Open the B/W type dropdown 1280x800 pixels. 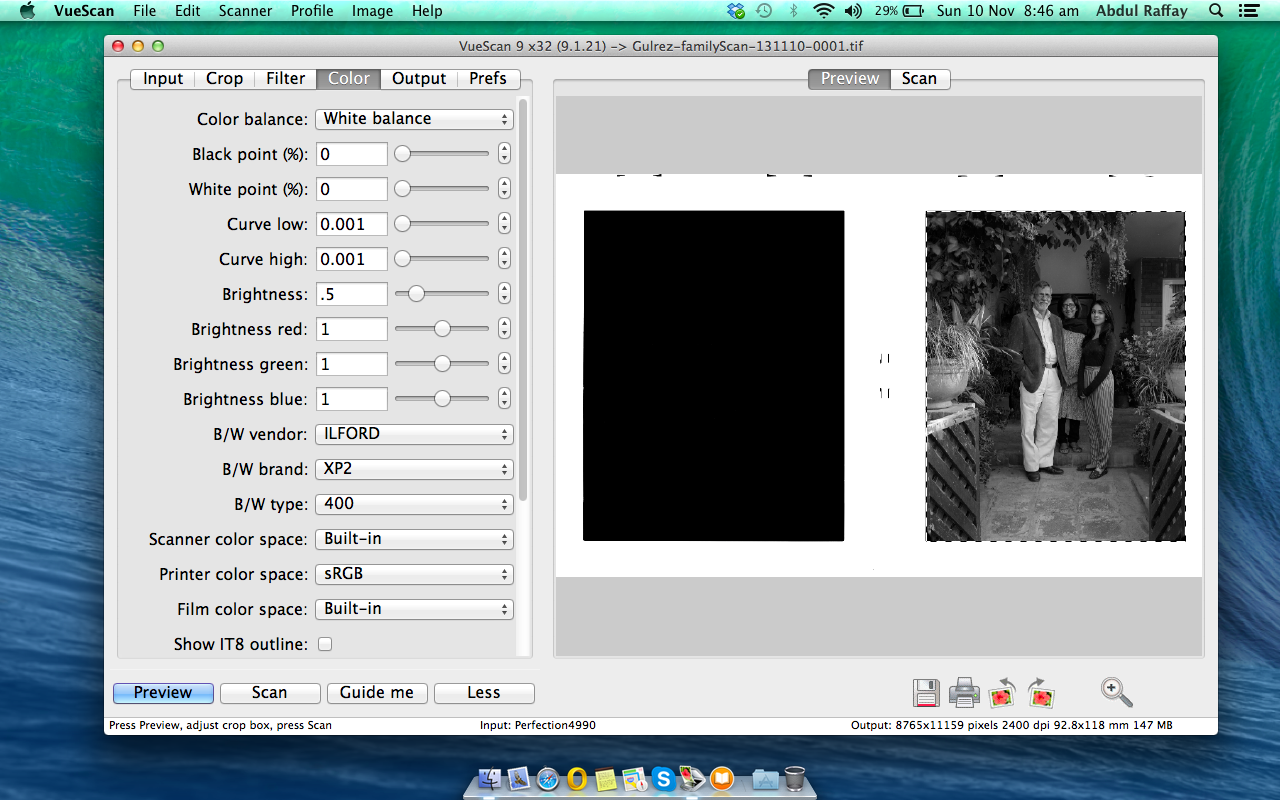coord(415,504)
